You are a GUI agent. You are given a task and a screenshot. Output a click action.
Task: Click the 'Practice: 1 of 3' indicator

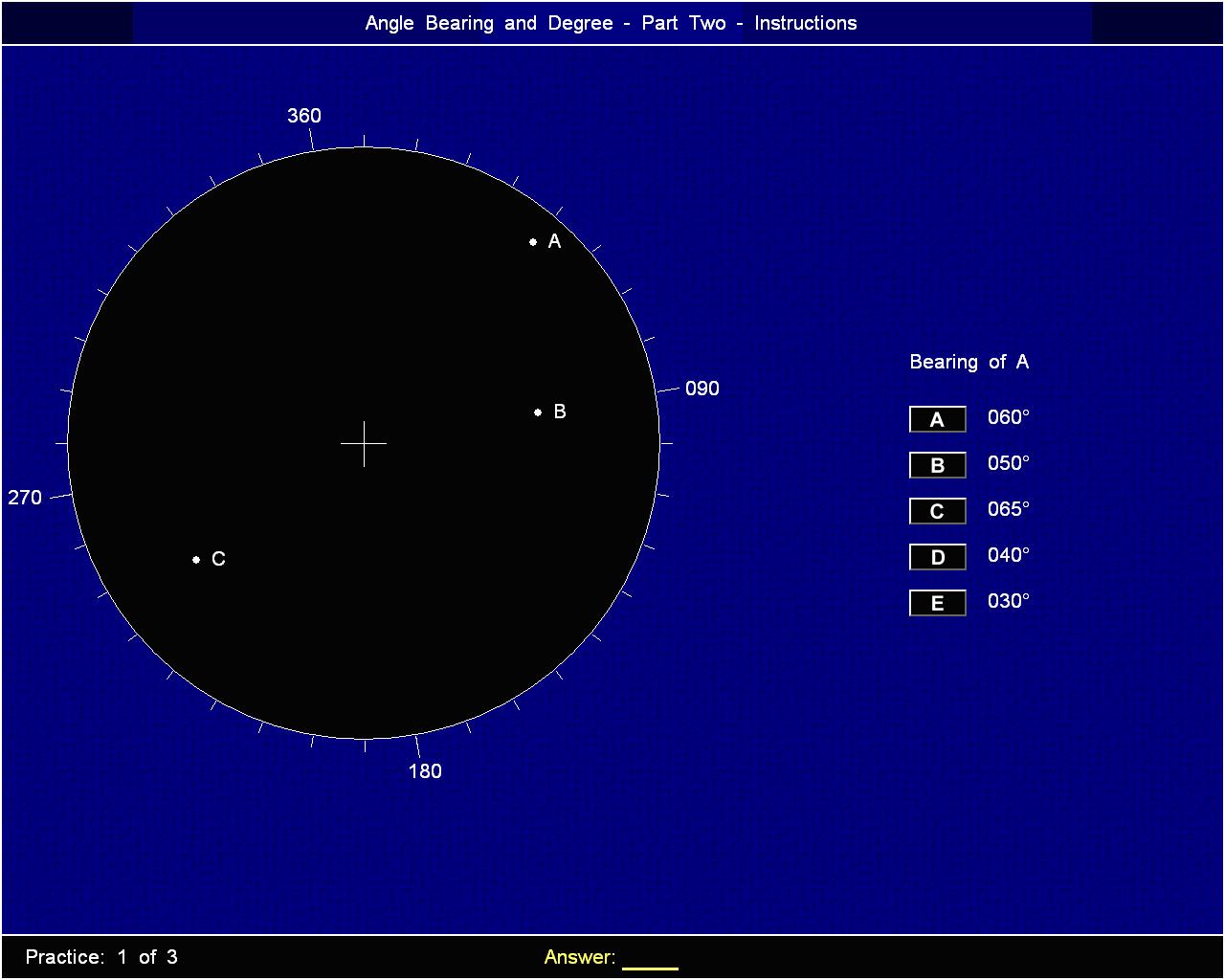pyautogui.click(x=101, y=957)
